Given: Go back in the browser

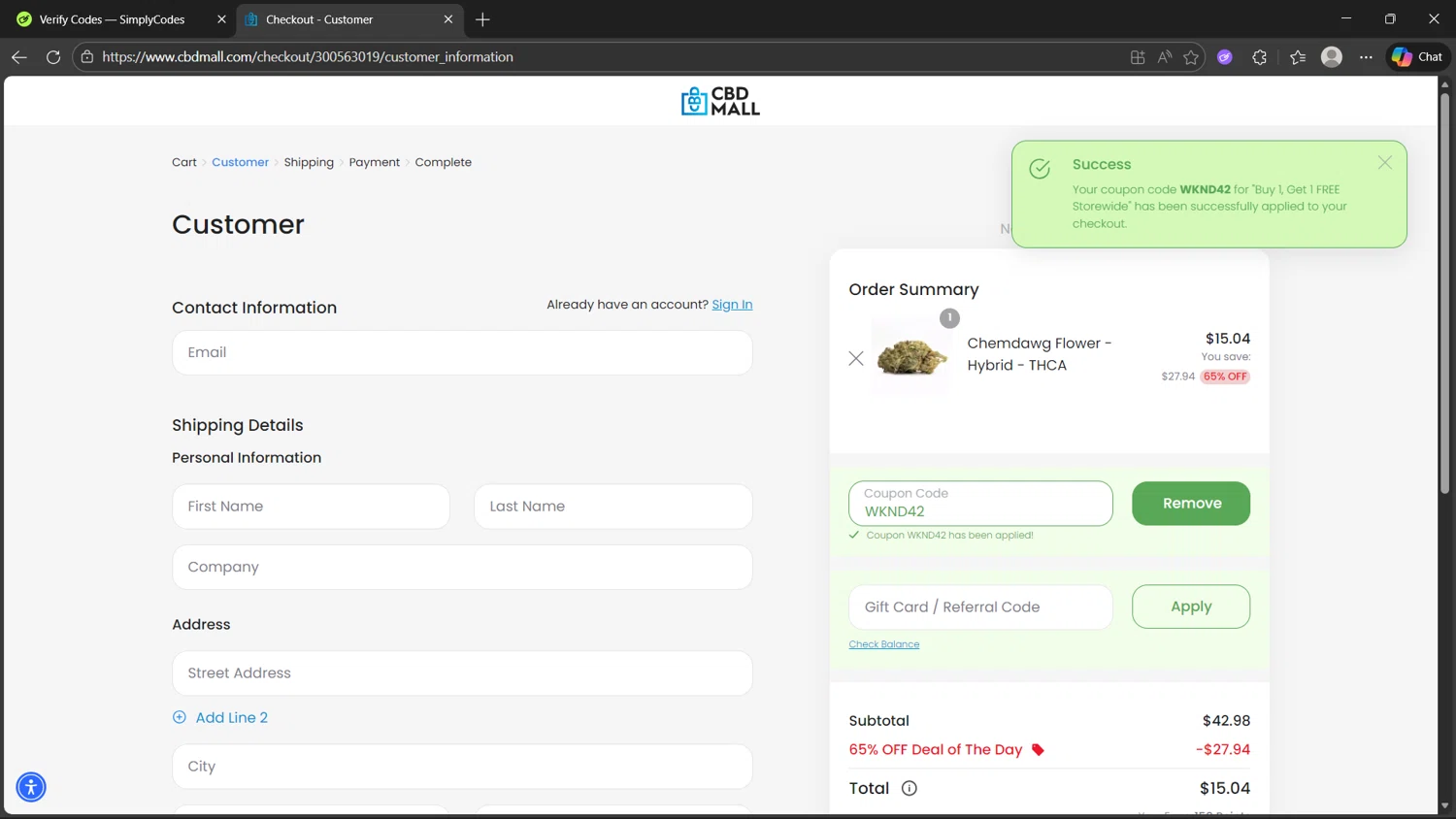Looking at the screenshot, I should click(x=19, y=57).
